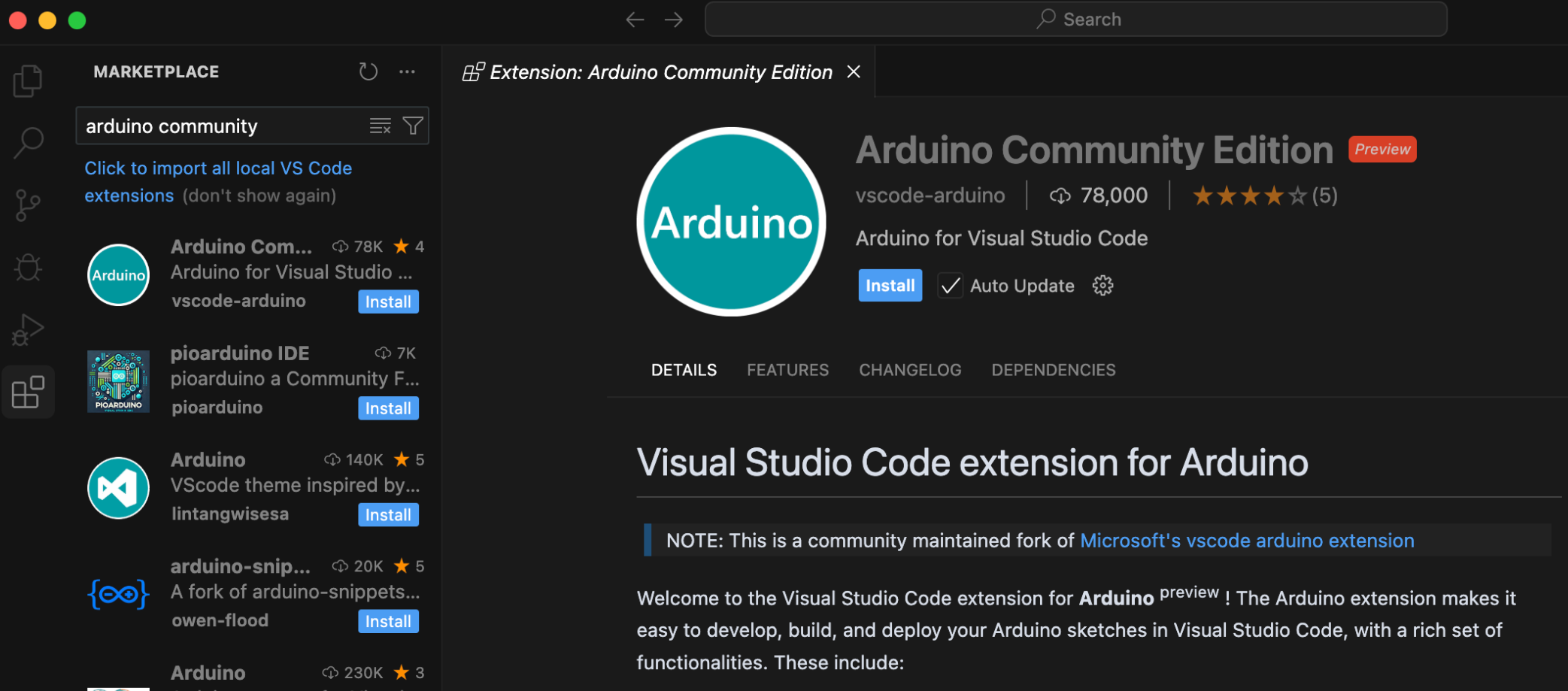1568x691 pixels.
Task: Open the Run and Debug view
Action: click(x=28, y=329)
